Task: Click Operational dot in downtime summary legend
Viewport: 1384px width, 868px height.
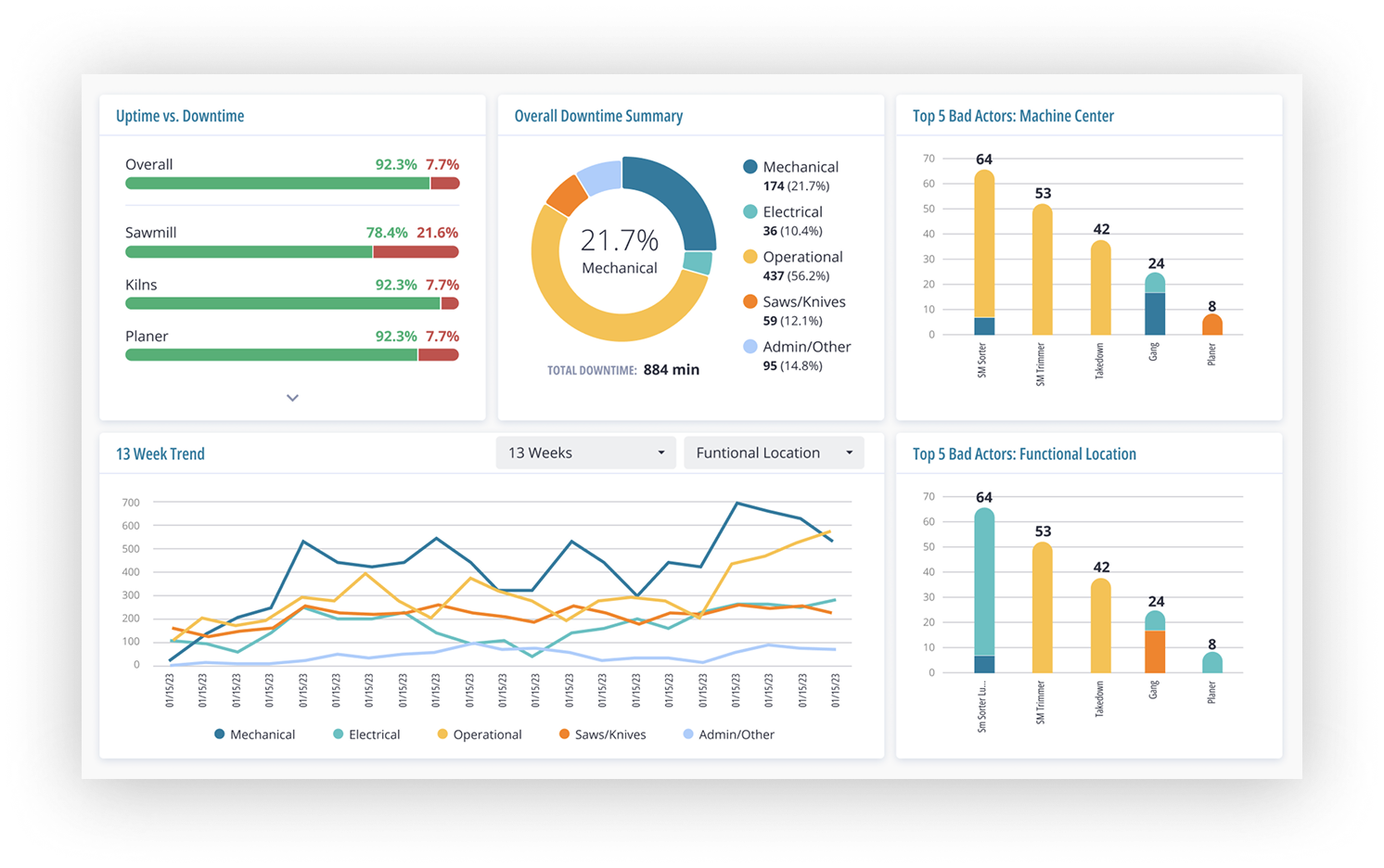Action: (750, 257)
